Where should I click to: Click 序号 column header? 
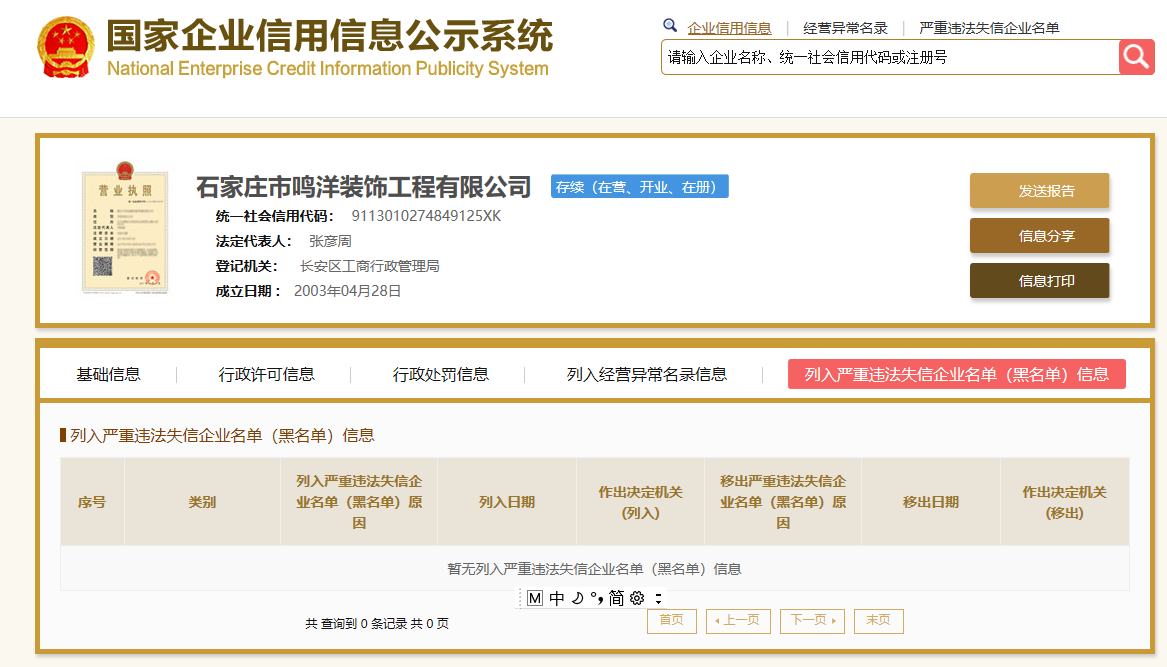click(x=92, y=502)
